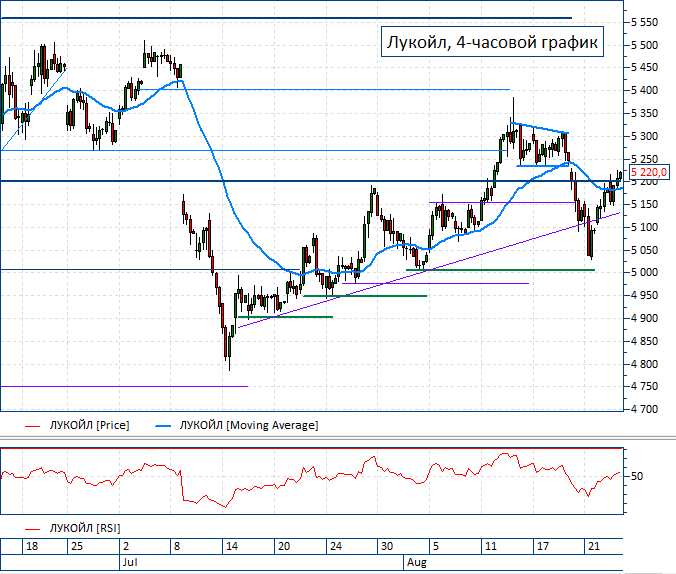
Task: Click the 4 750 price axis label
Action: pyautogui.click(x=645, y=386)
